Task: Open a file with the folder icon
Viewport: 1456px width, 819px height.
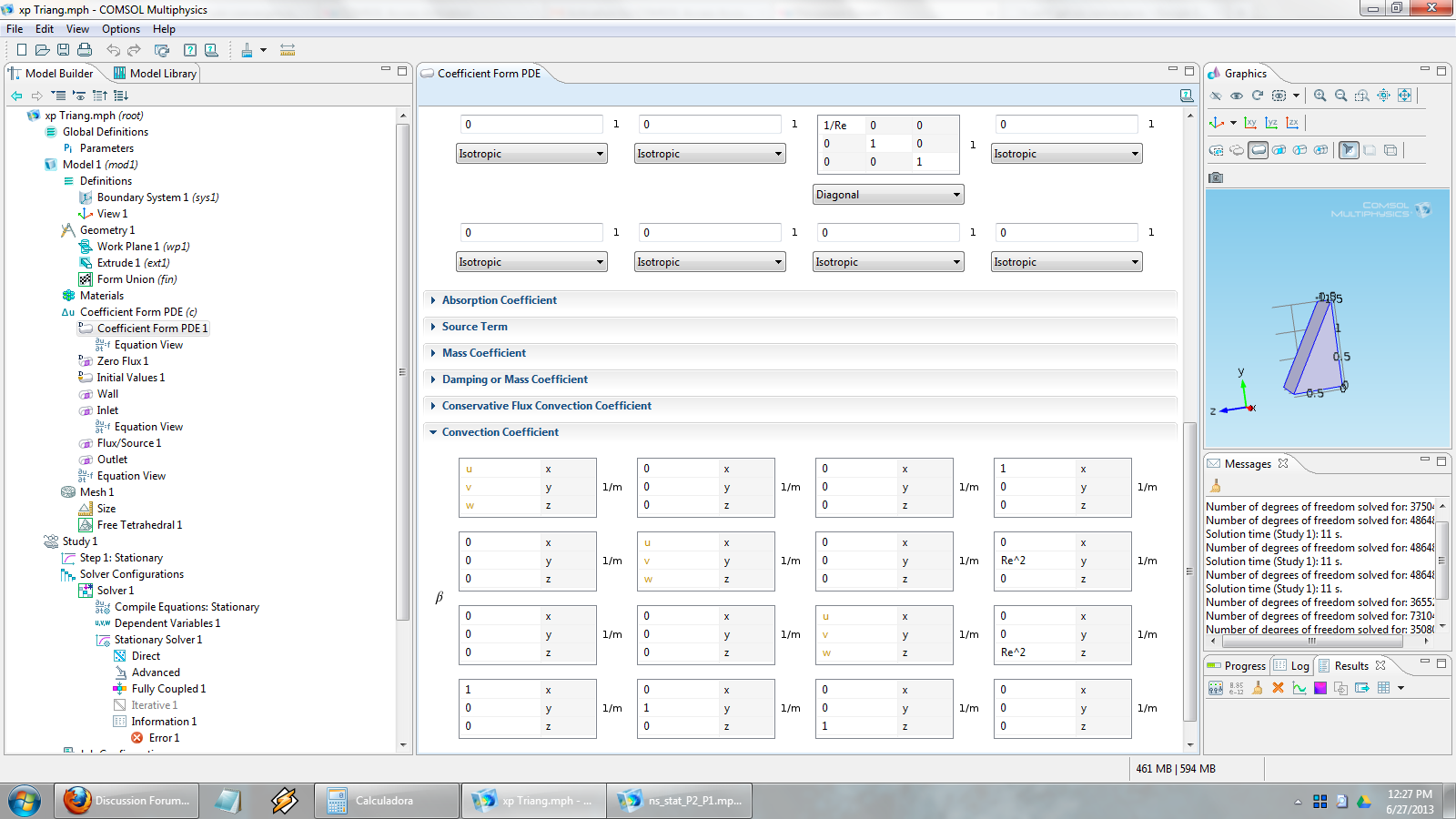Action: tap(42, 50)
